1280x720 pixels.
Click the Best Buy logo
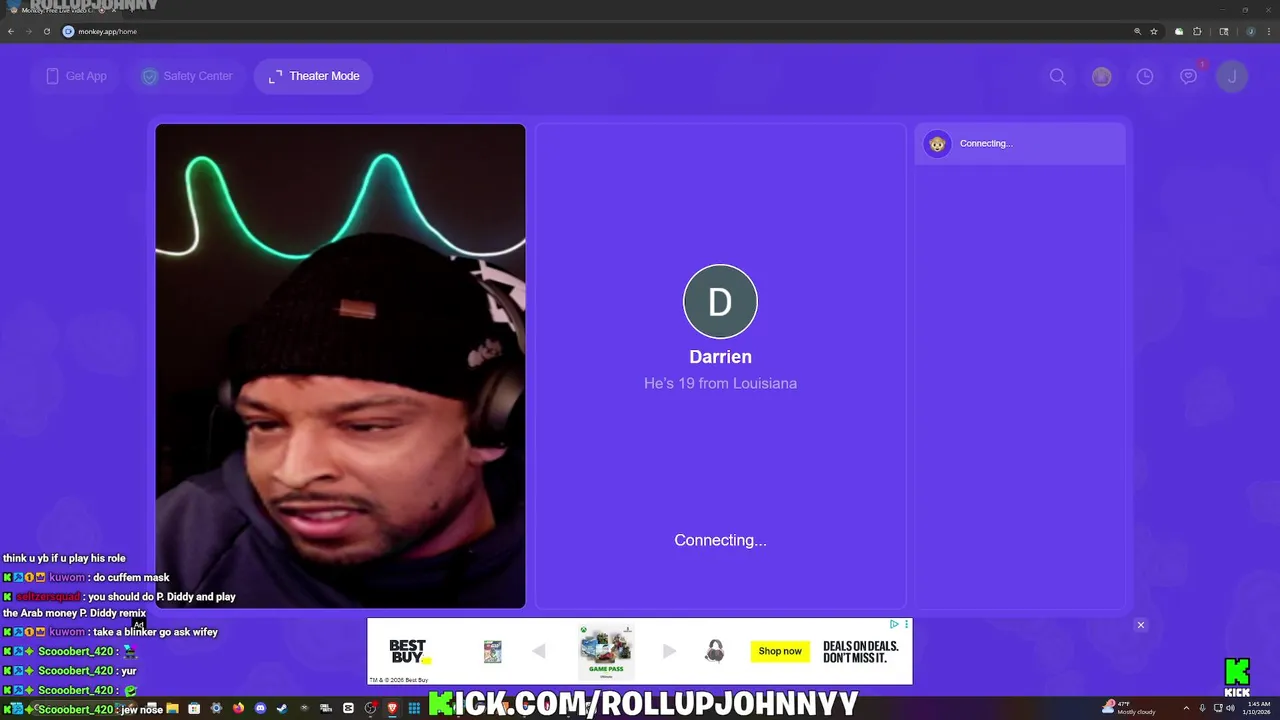click(x=409, y=651)
